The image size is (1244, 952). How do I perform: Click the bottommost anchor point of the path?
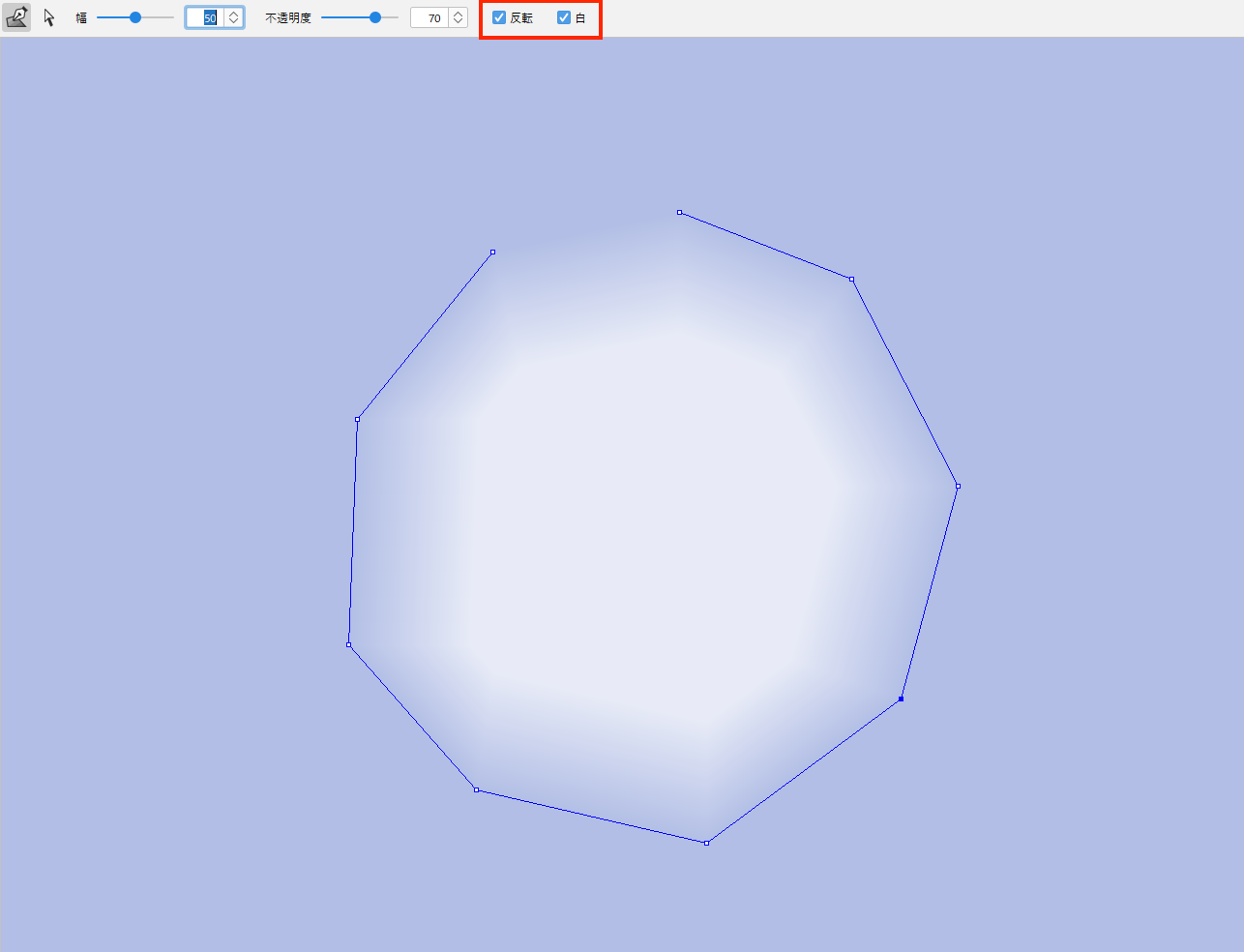707,843
